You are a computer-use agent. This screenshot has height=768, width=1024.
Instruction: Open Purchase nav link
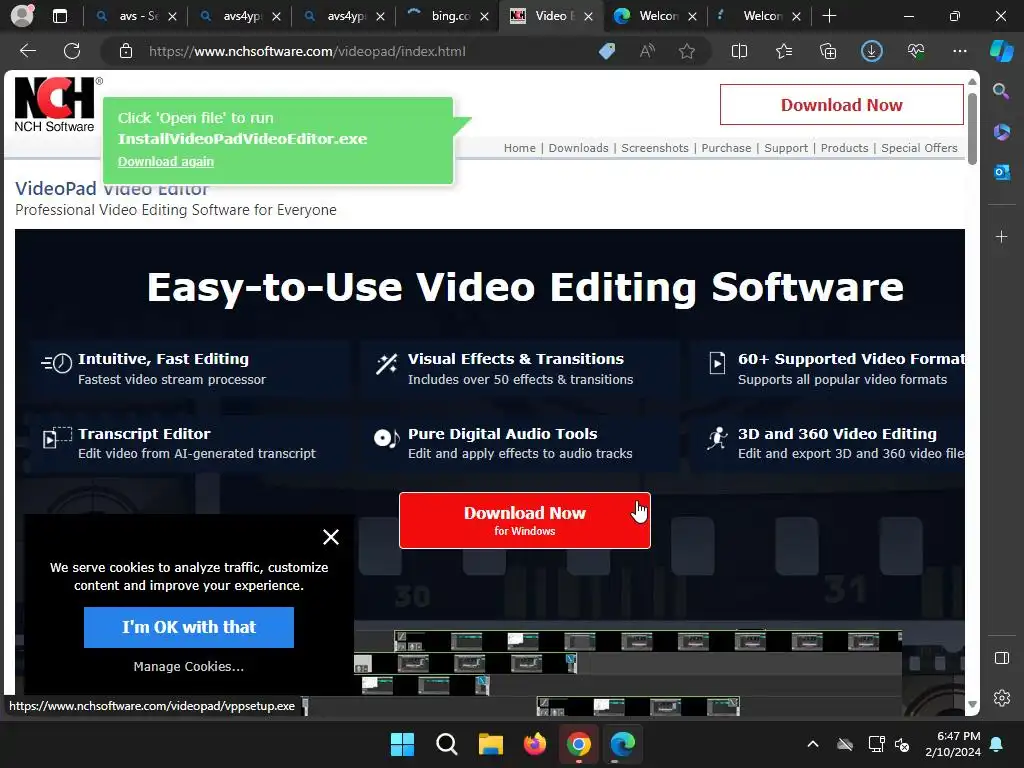726,148
